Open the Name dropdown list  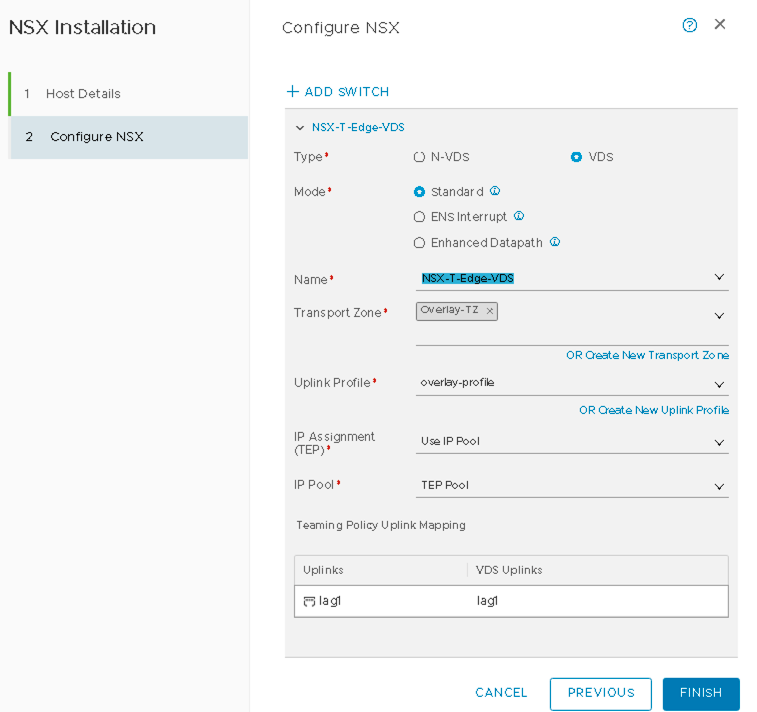pos(718,278)
